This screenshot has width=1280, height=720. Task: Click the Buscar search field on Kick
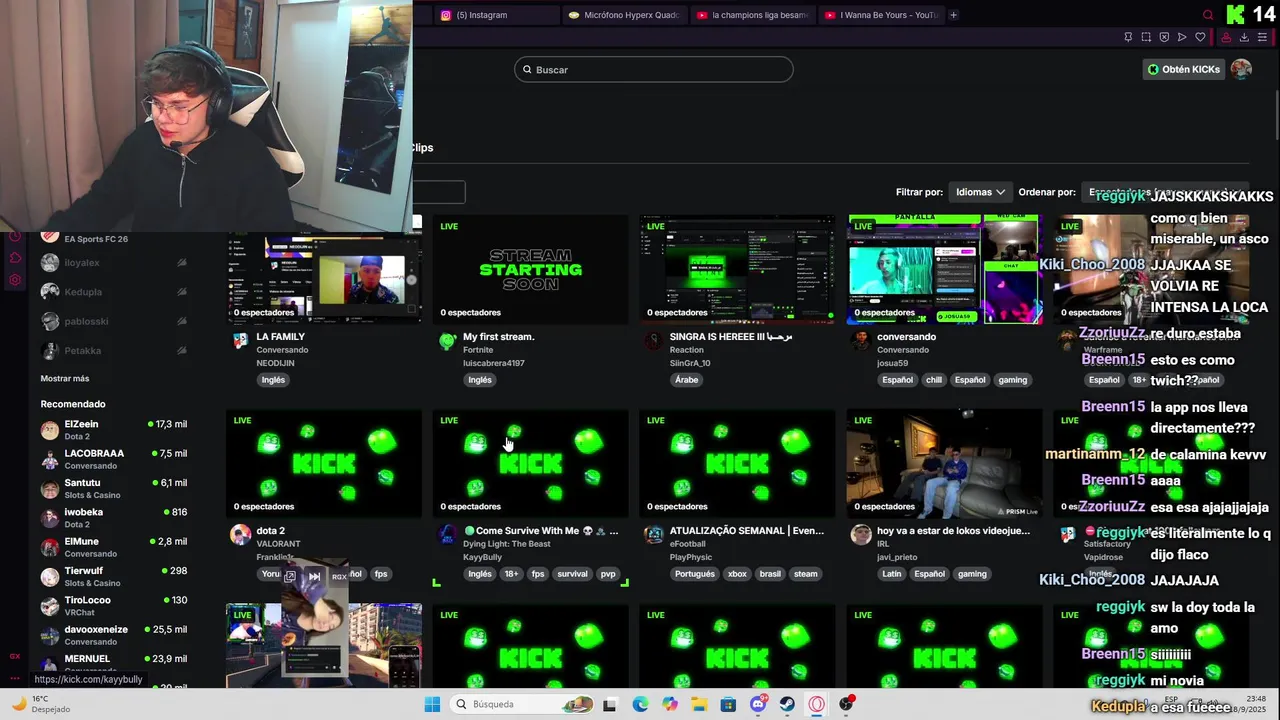click(654, 69)
